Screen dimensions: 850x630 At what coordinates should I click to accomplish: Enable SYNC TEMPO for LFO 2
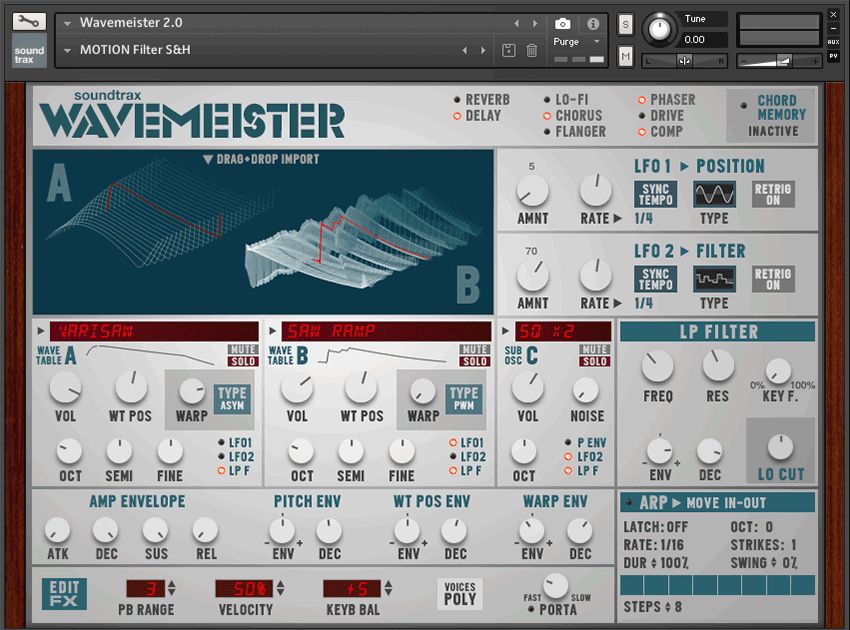(654, 277)
